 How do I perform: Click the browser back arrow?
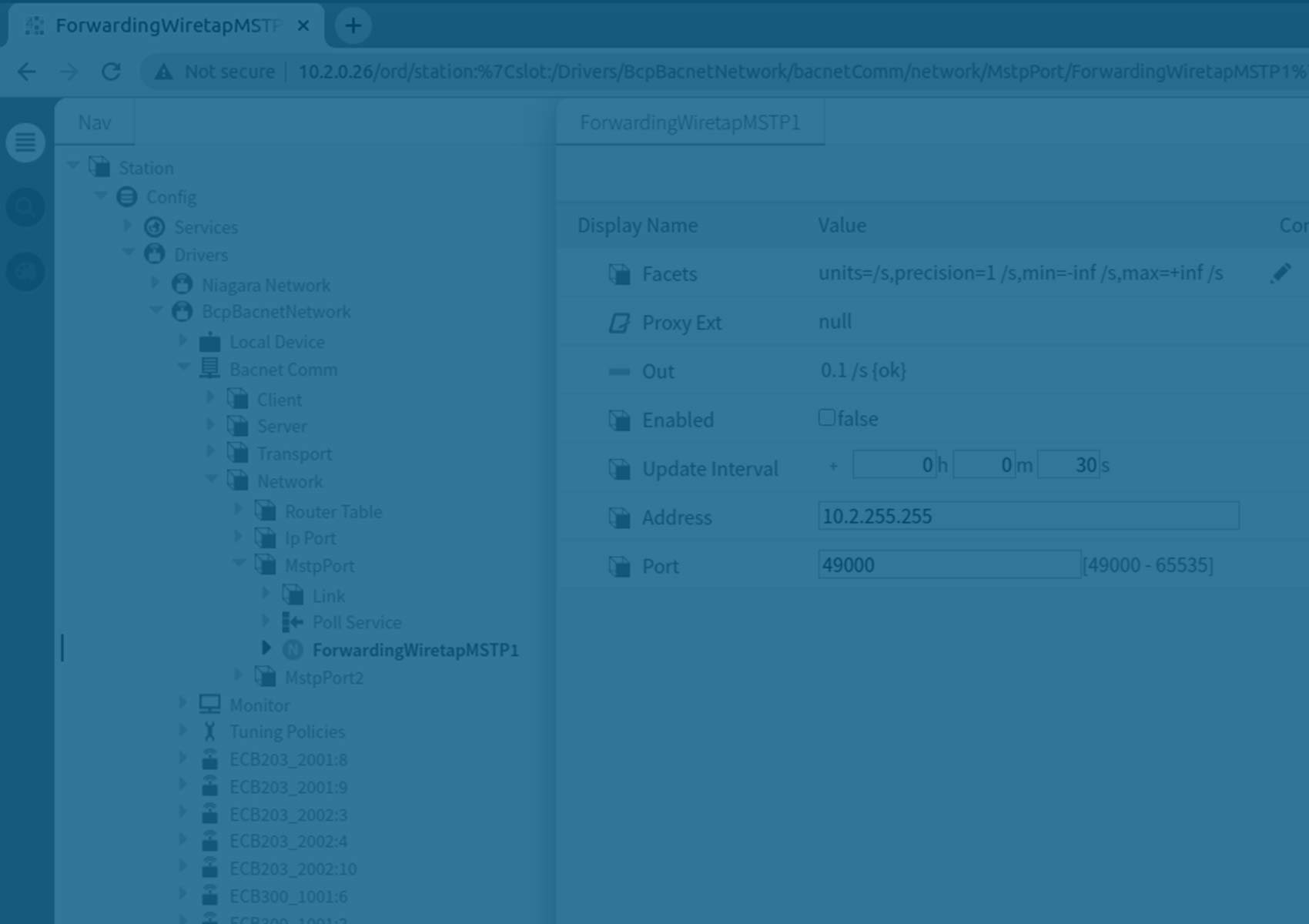pos(27,72)
